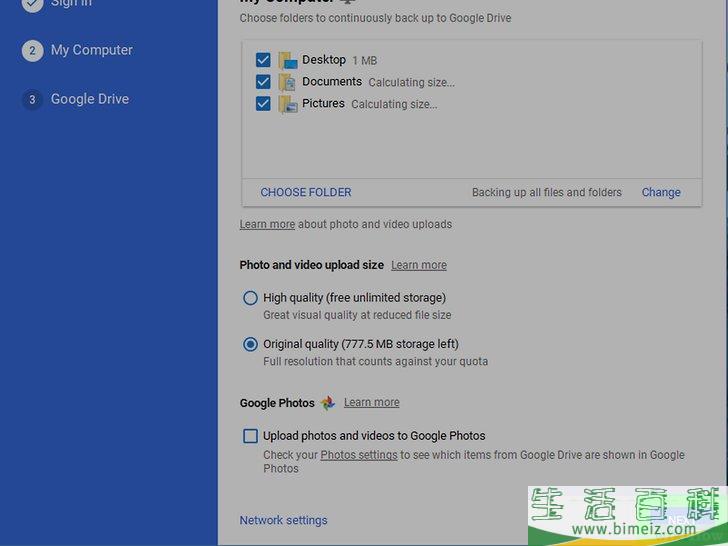The image size is (728, 546).
Task: Open Learn more about photo and video uploads
Action: coord(267,224)
